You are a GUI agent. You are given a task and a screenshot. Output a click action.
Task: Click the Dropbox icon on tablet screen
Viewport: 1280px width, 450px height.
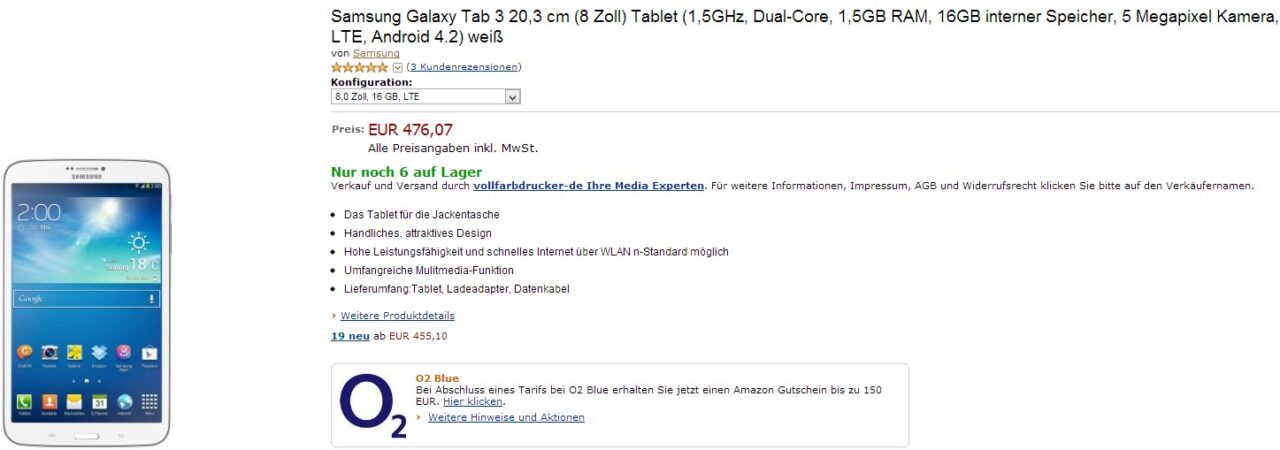tap(99, 352)
